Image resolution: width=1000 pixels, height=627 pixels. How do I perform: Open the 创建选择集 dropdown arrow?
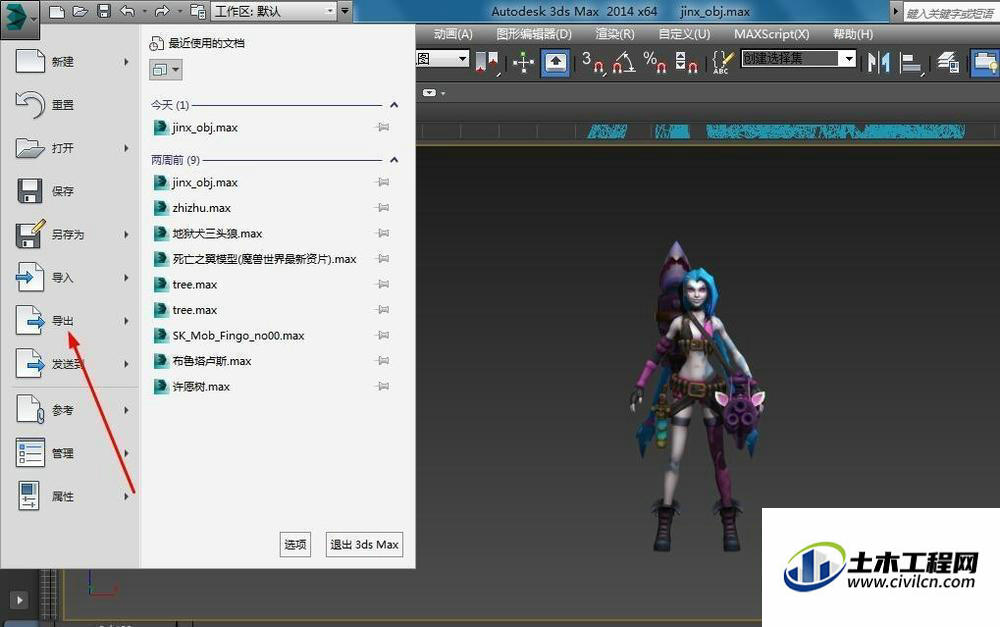[x=848, y=59]
